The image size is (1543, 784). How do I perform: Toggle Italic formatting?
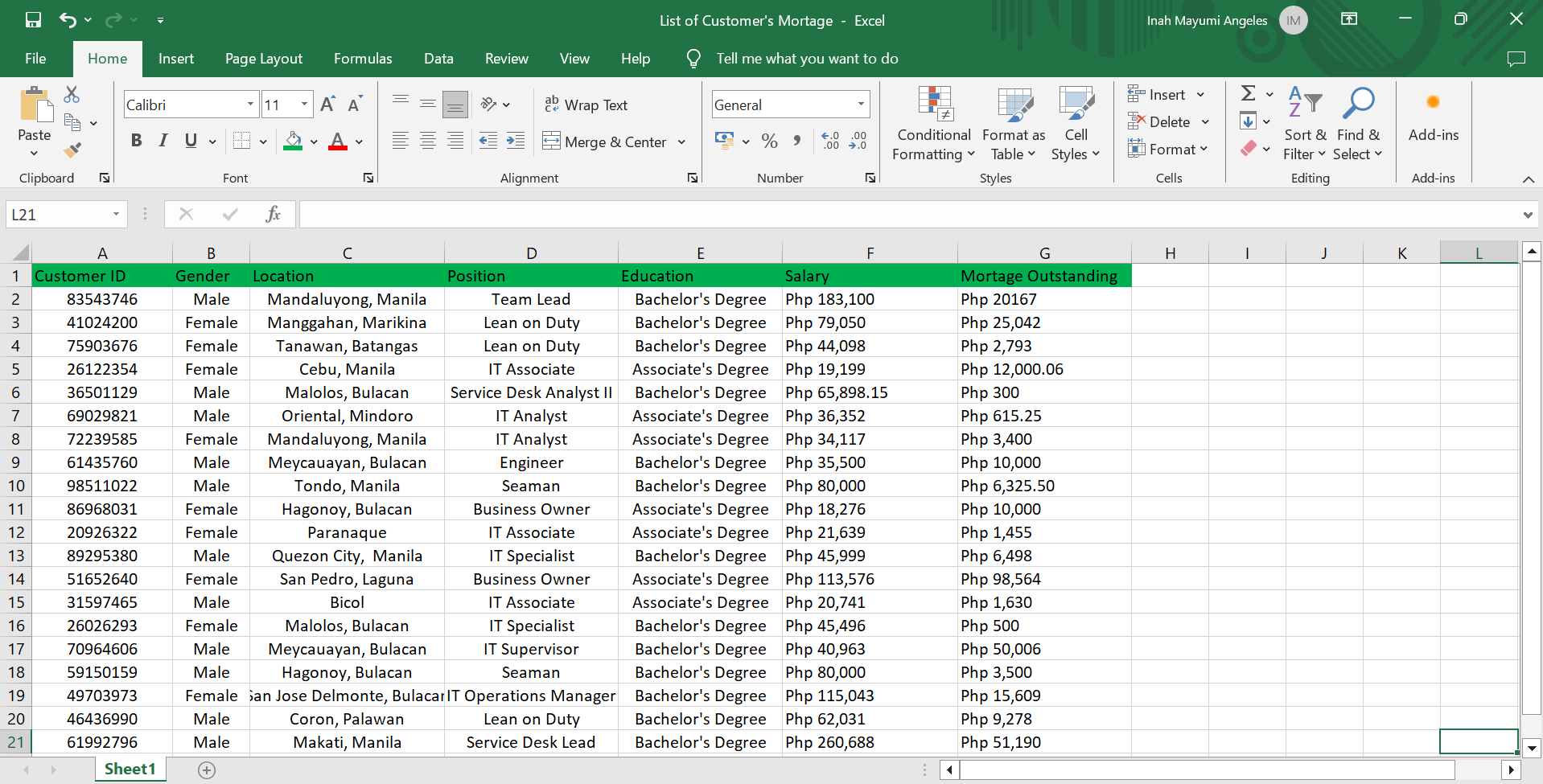(163, 142)
